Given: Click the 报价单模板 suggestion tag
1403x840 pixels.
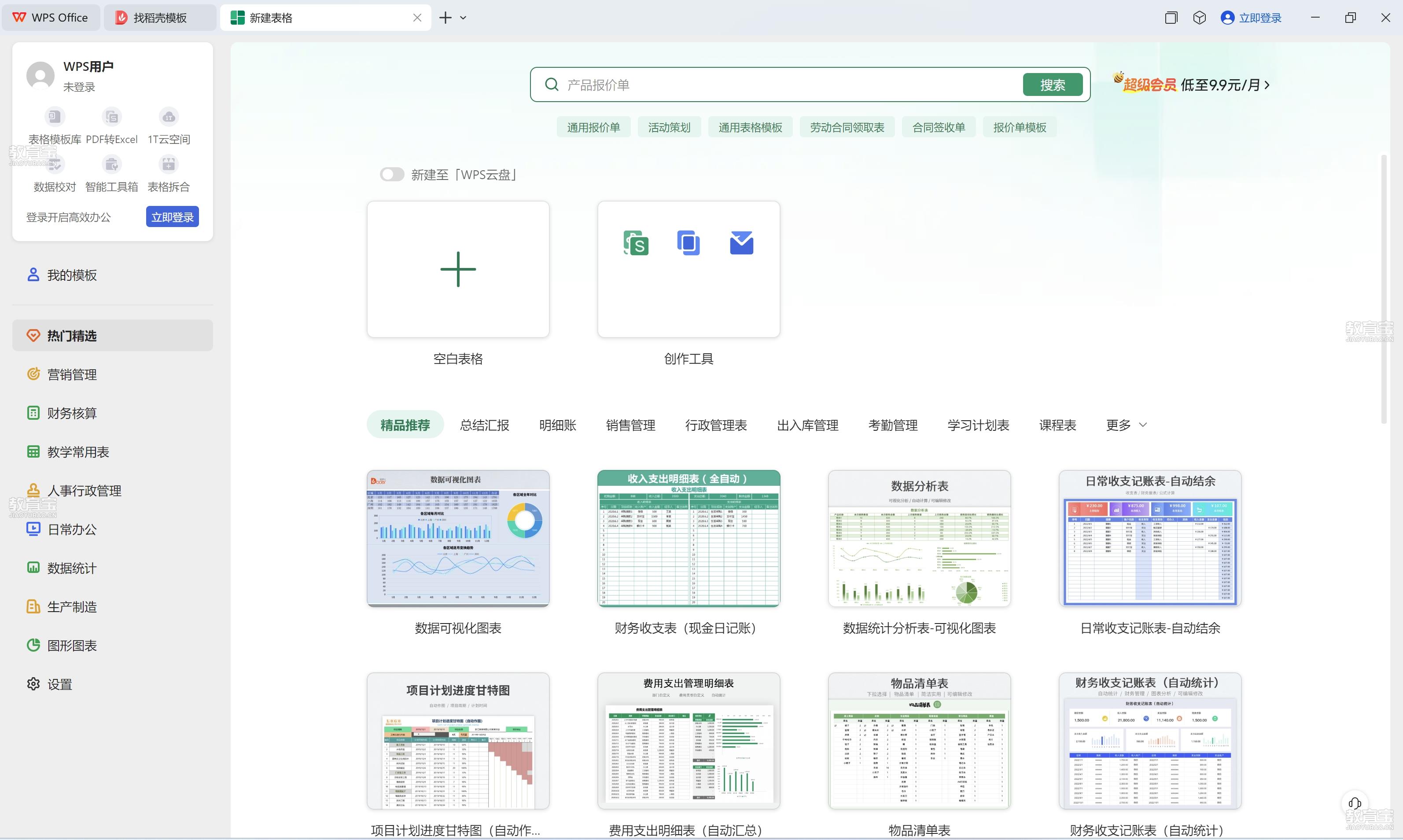Looking at the screenshot, I should click(x=1020, y=127).
